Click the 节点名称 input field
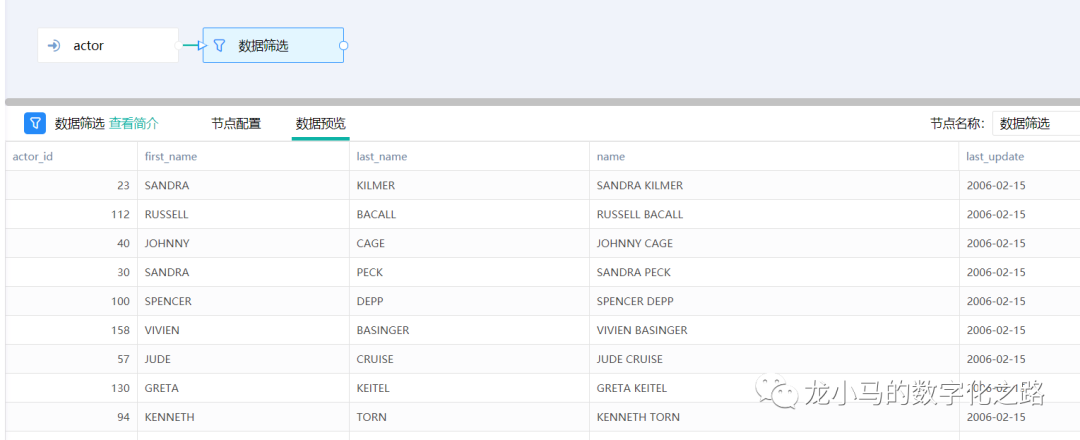The width and height of the screenshot is (1080, 440). pyautogui.click(x=1035, y=124)
